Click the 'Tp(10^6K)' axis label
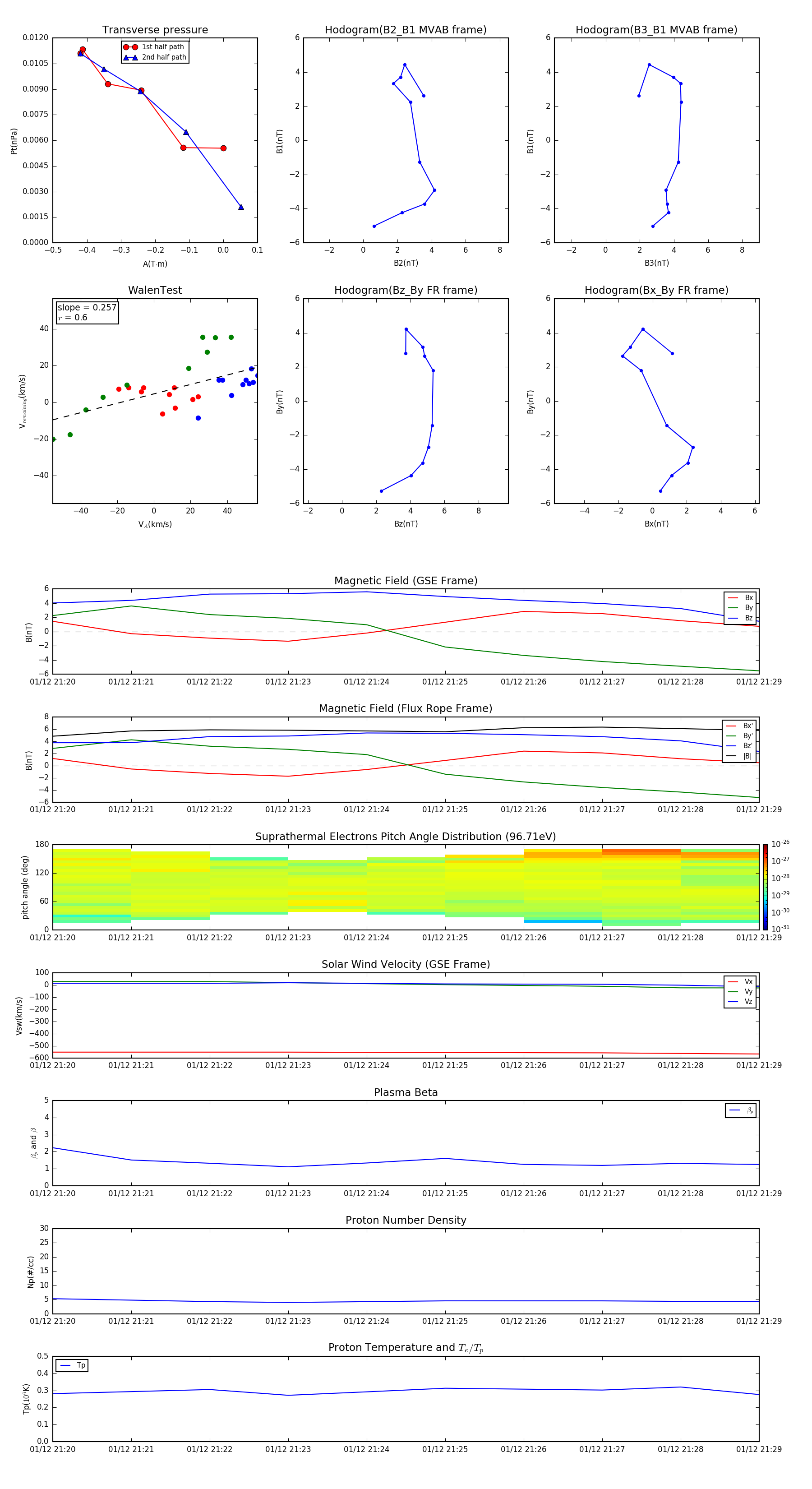The height and width of the screenshot is (1489, 812). 26,1399
